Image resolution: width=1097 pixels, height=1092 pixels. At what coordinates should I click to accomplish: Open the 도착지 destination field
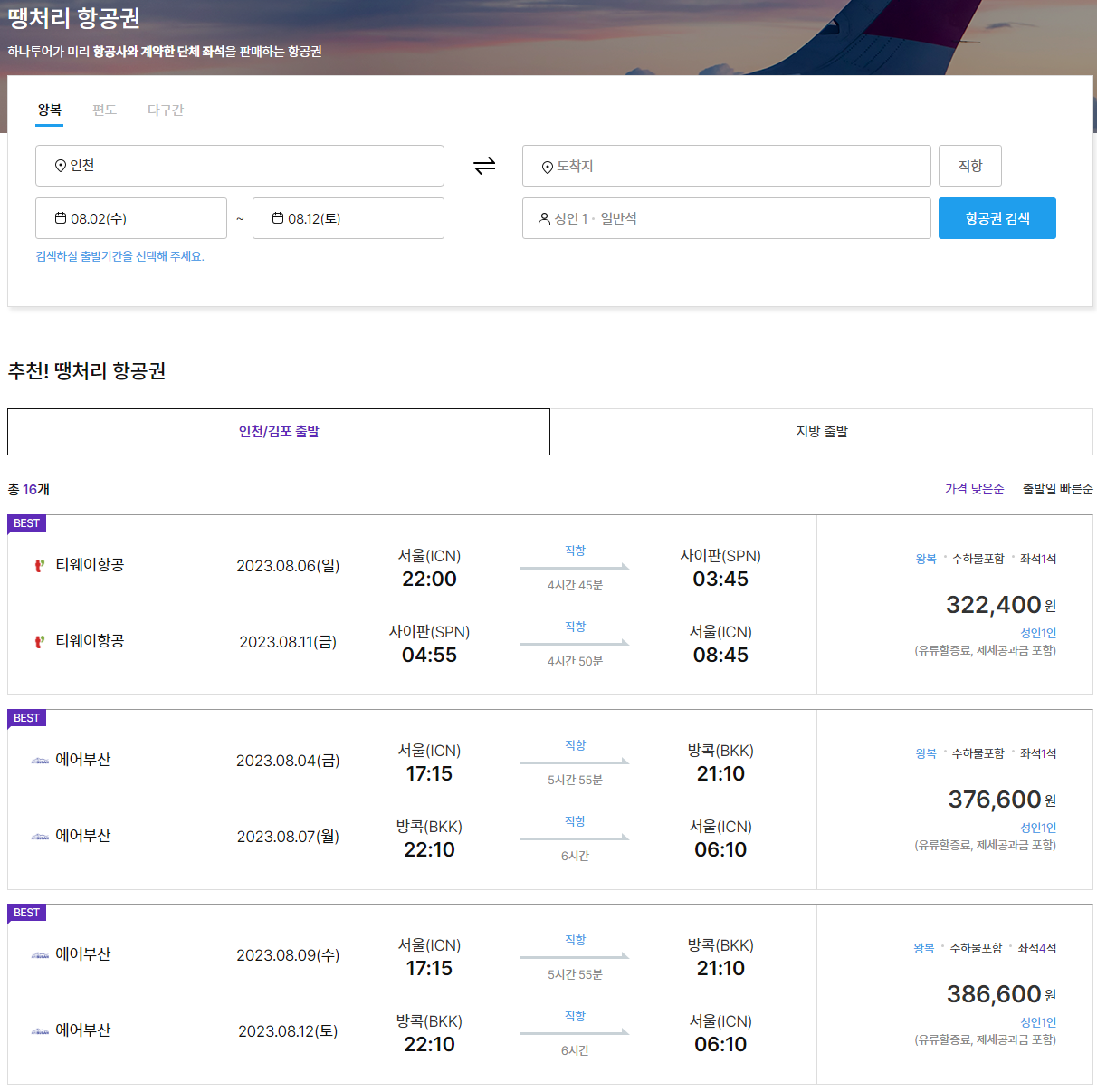[727, 166]
